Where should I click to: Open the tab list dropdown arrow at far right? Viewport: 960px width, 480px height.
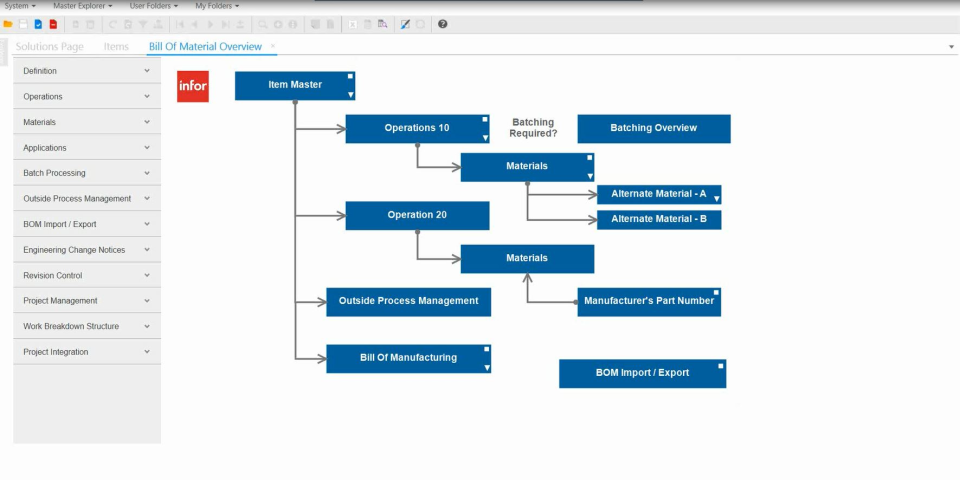click(951, 47)
